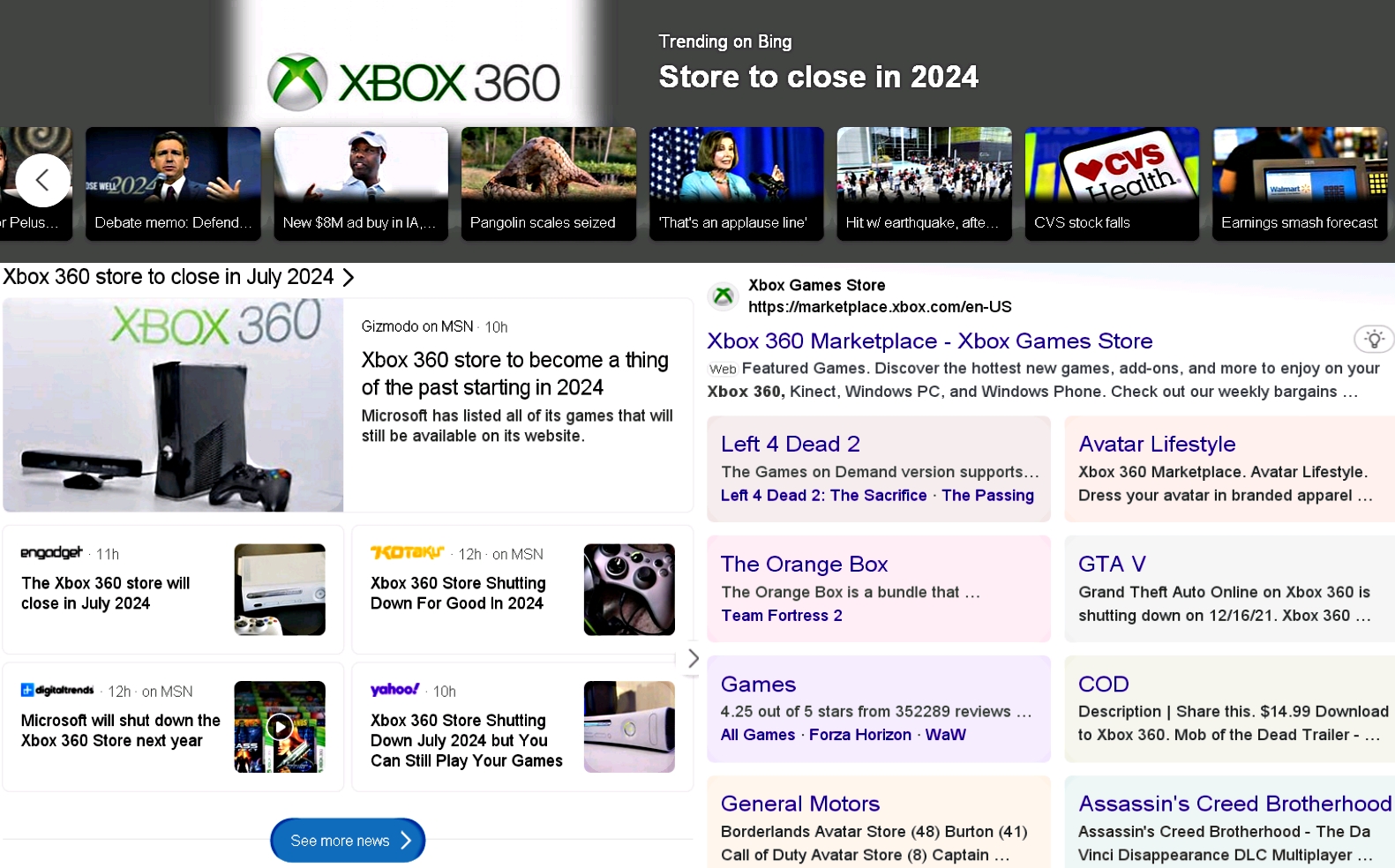Open Pangolin scales seized trending card
Screen dimensions: 1395x868
point(549,183)
